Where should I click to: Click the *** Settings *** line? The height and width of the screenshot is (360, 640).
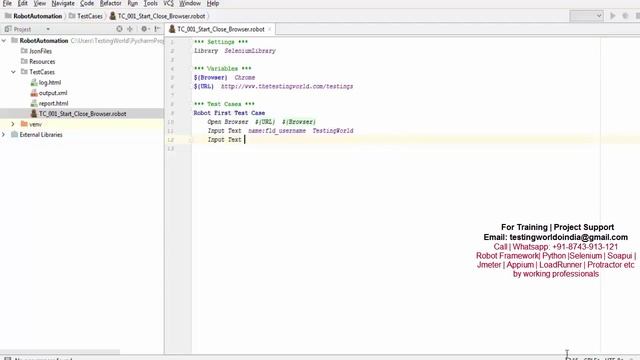pyautogui.click(x=221, y=42)
